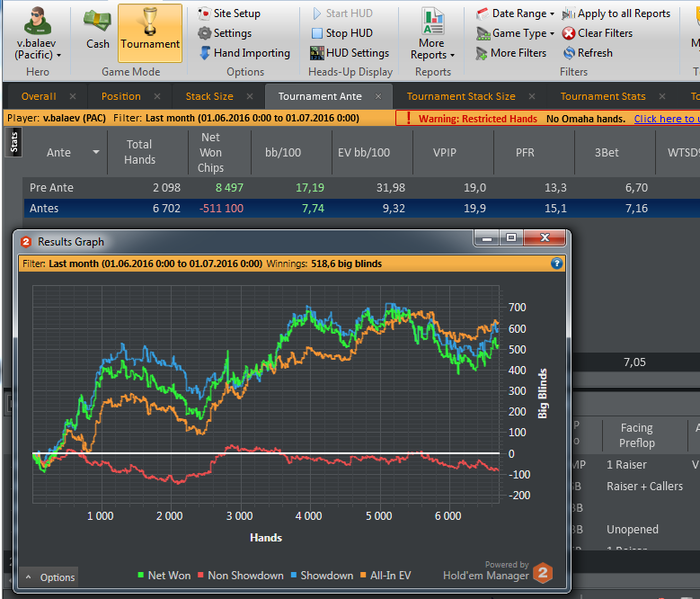Toggle the All-In EV orange legend
The height and width of the screenshot is (599, 700).
(x=385, y=575)
